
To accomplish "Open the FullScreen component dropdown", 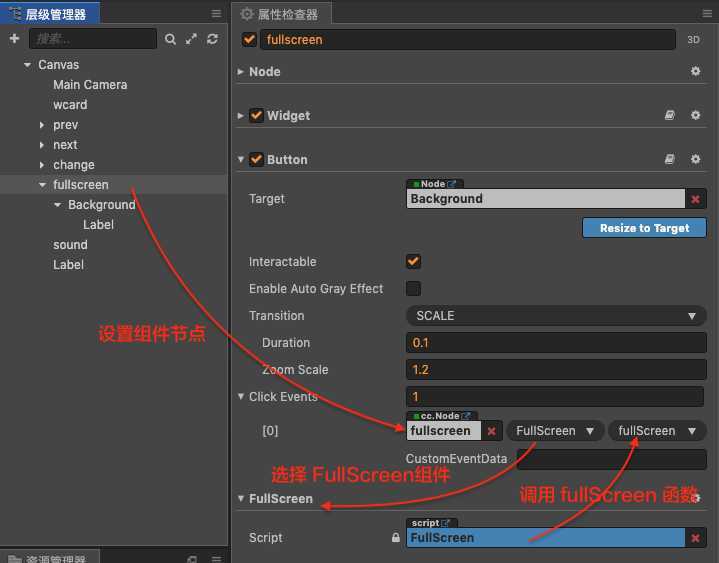I will [x=555, y=431].
